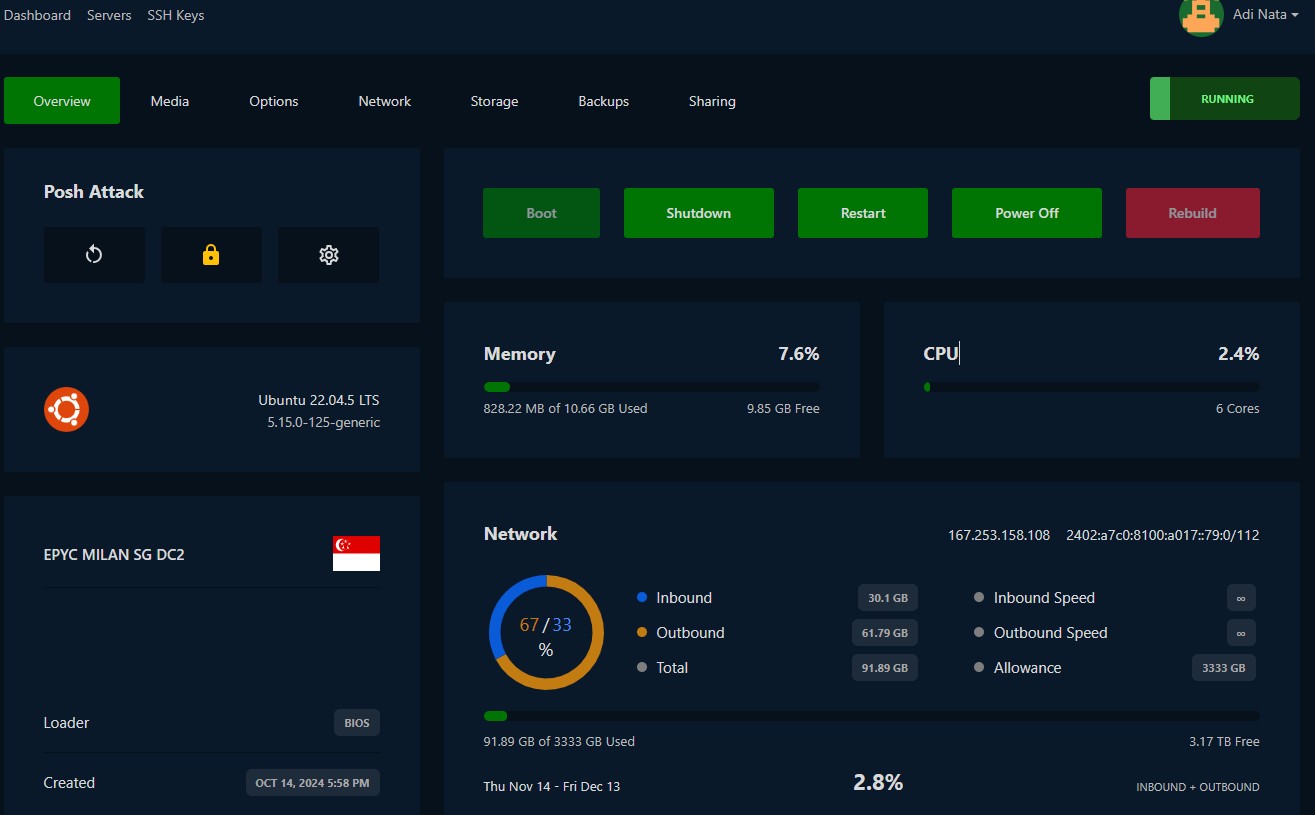Switch to the Media tab
The height and width of the screenshot is (815, 1315).
[169, 101]
